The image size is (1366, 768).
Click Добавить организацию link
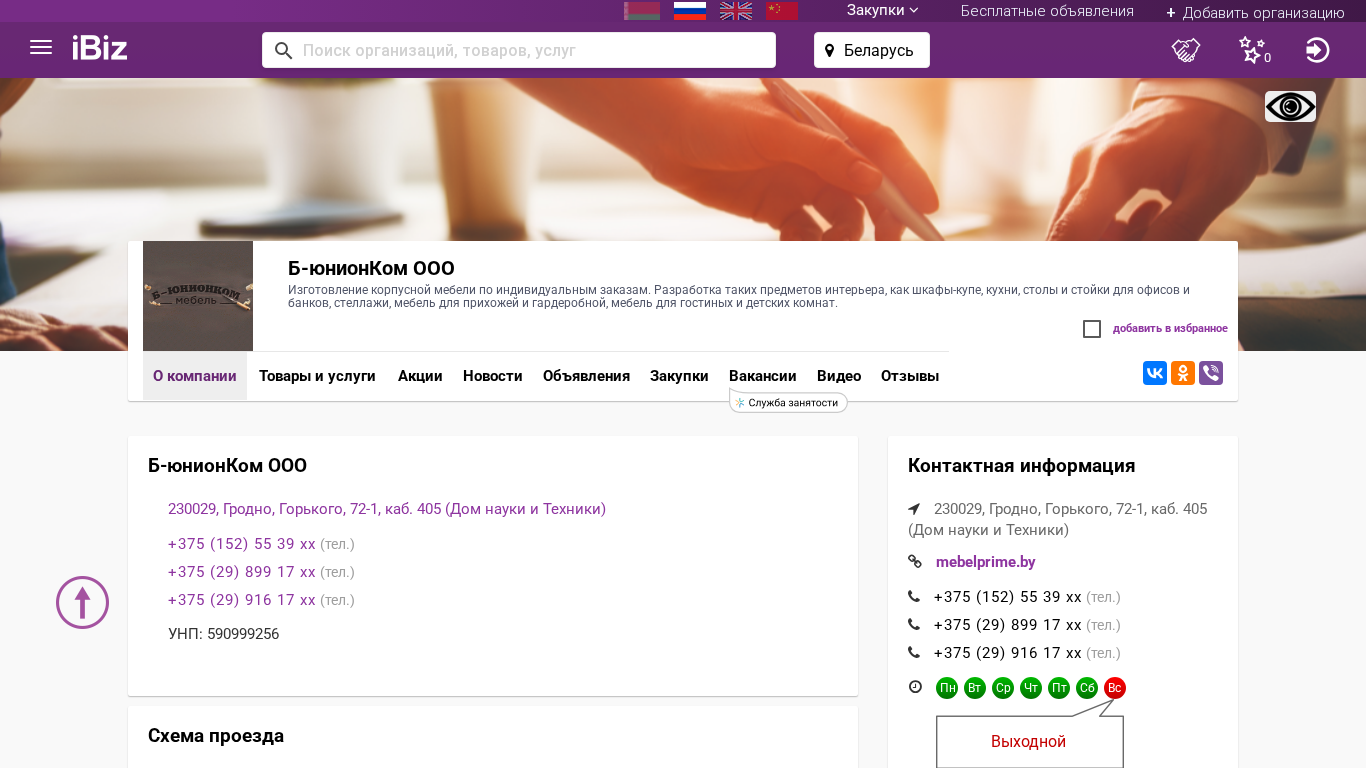tap(1255, 12)
